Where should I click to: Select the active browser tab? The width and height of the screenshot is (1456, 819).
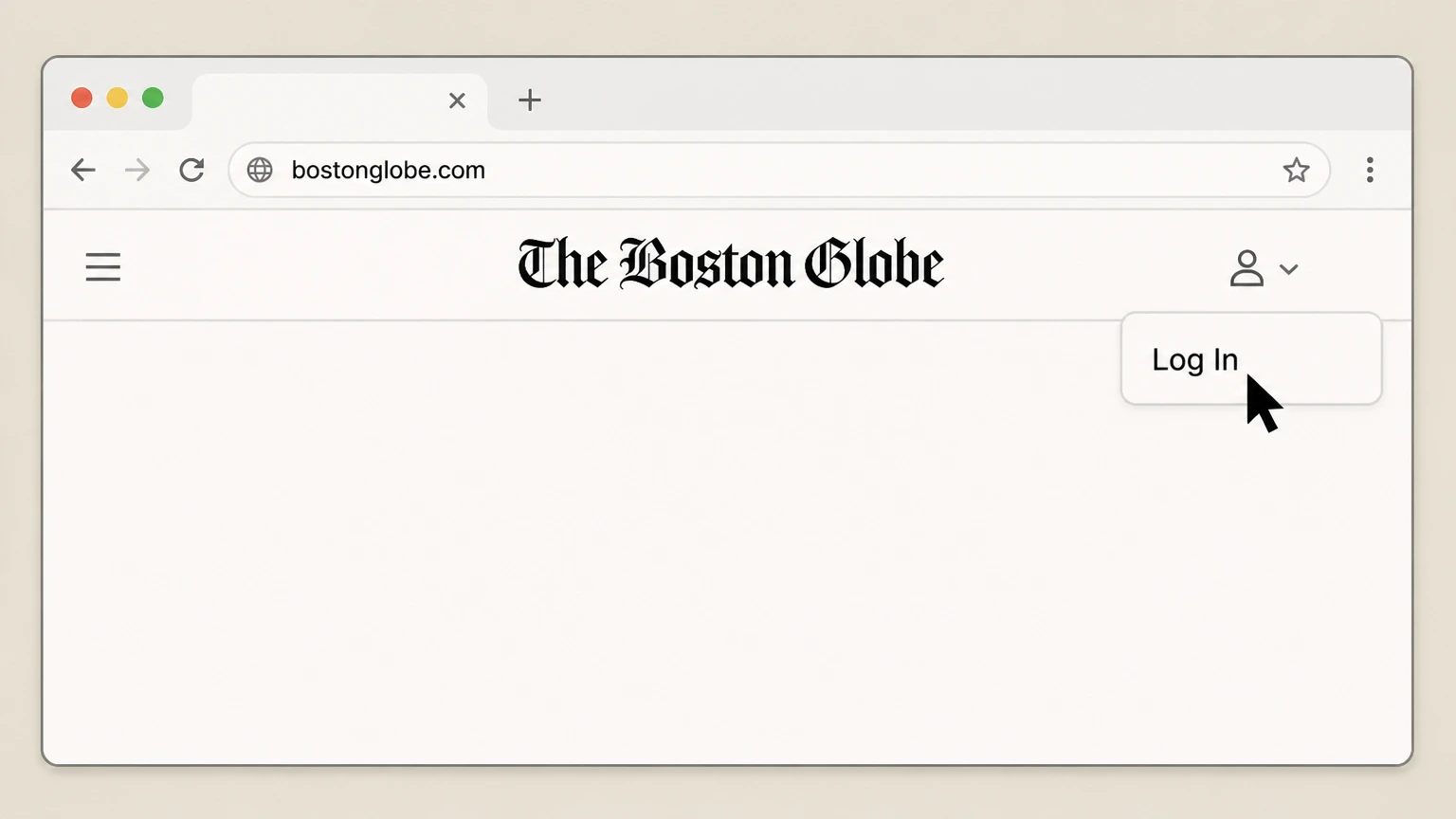tap(339, 101)
